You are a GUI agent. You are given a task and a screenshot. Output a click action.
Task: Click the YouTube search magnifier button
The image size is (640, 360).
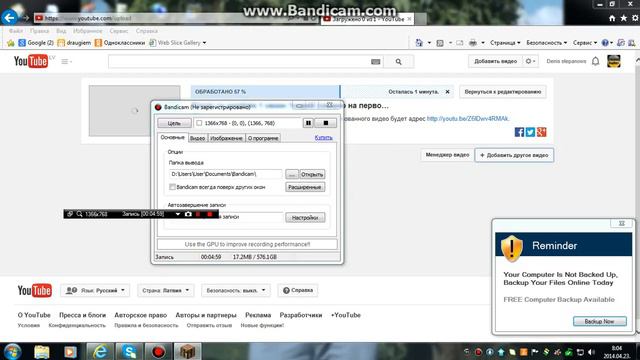[x=399, y=62]
